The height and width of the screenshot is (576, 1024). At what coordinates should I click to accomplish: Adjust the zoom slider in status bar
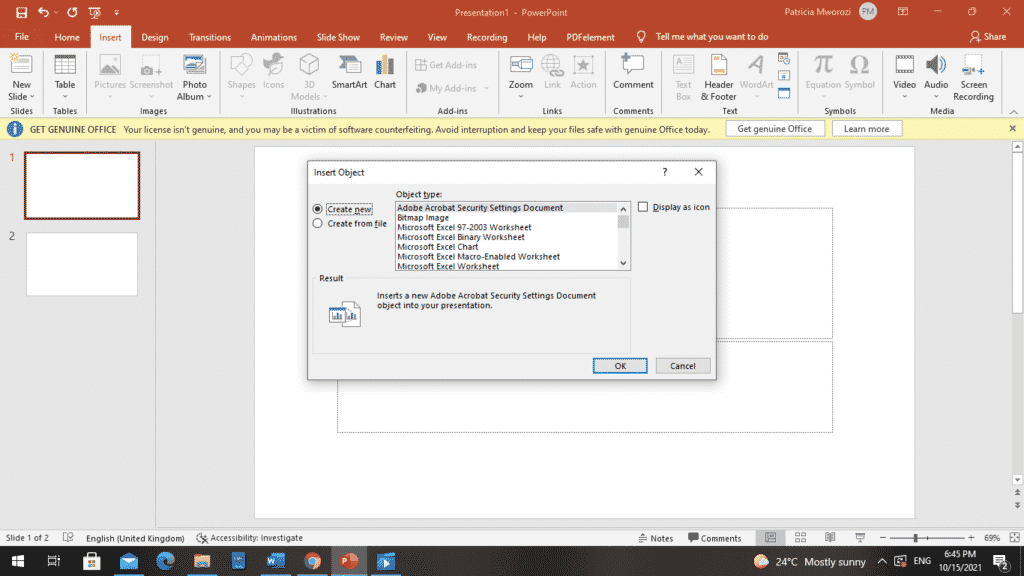point(916,537)
